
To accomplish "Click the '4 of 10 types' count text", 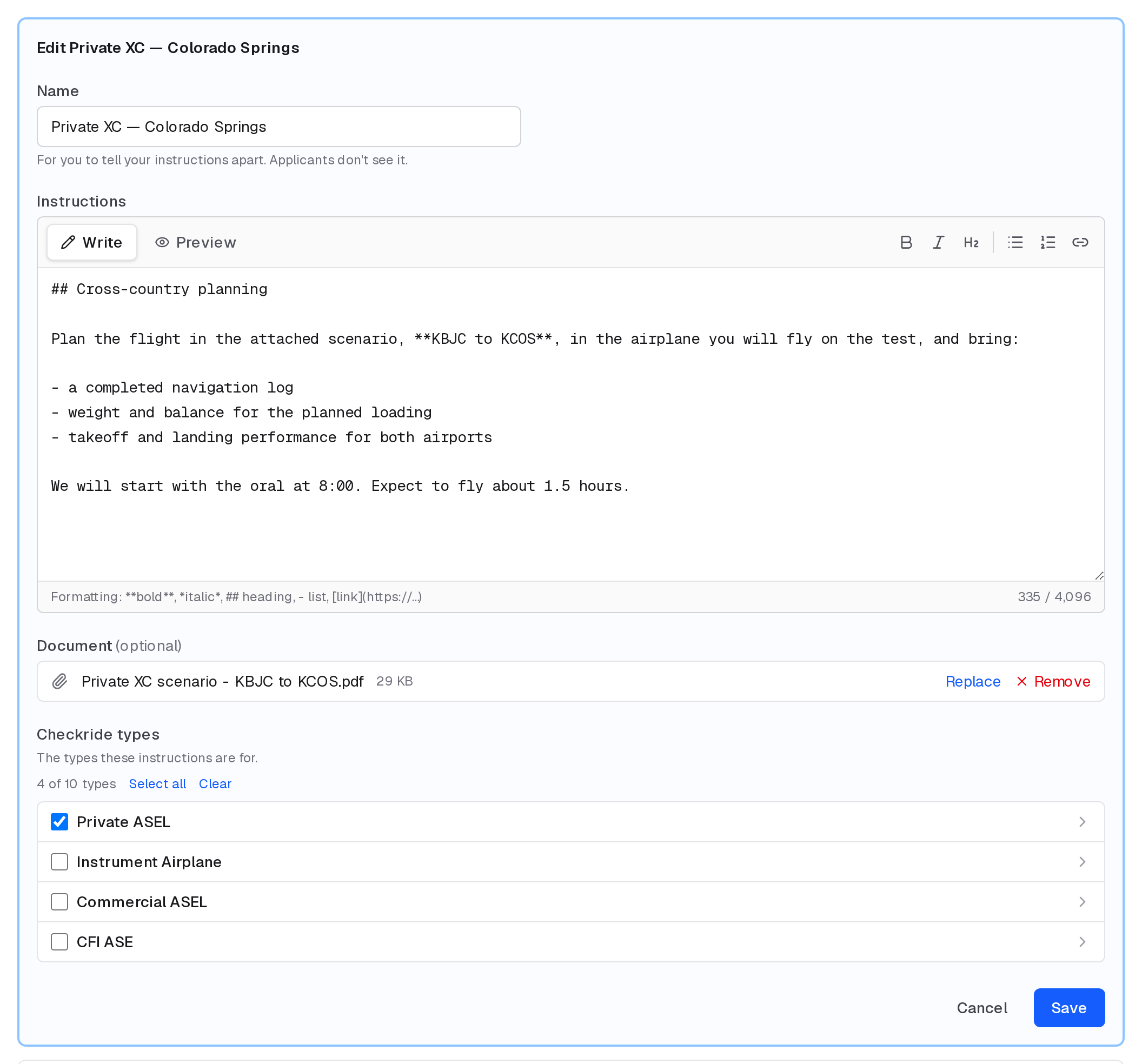I will click(76, 784).
